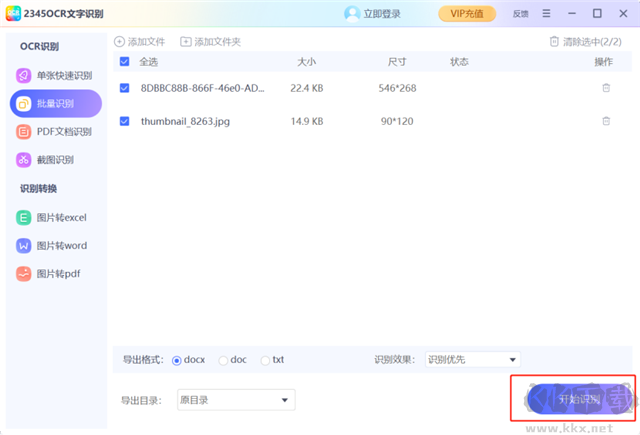Click the user avatar login icon
The width and height of the screenshot is (640, 435).
(352, 13)
